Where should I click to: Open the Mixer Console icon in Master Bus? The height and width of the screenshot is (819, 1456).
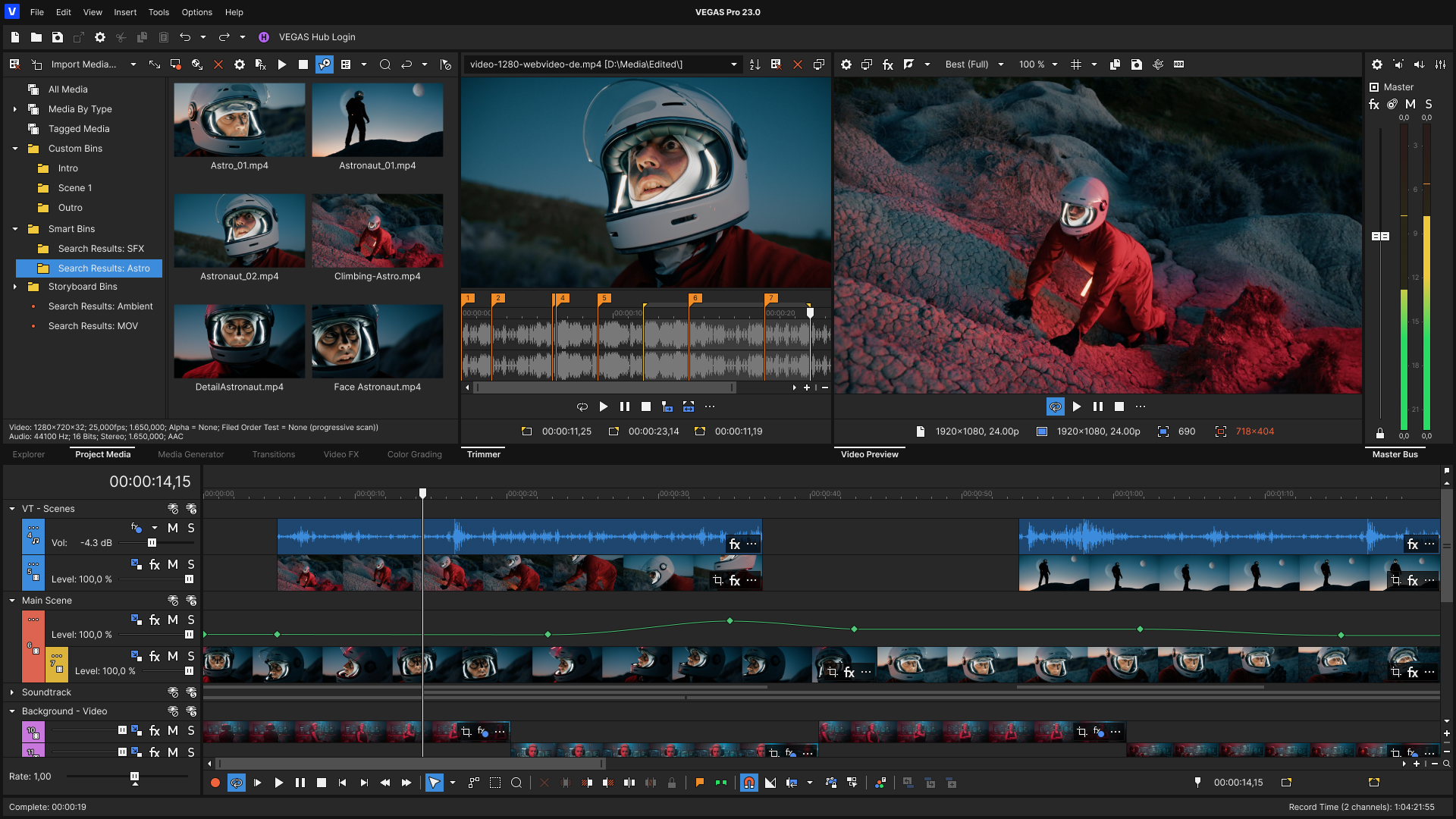[x=1439, y=64]
